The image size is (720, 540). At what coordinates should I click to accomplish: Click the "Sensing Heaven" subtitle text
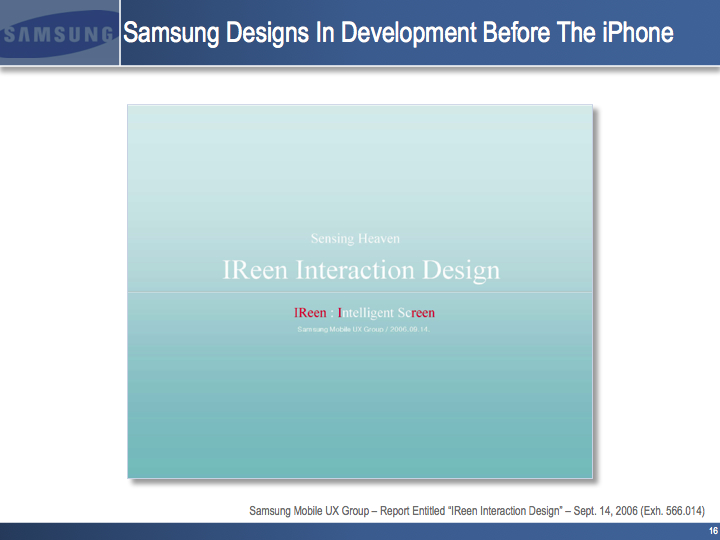(355, 239)
